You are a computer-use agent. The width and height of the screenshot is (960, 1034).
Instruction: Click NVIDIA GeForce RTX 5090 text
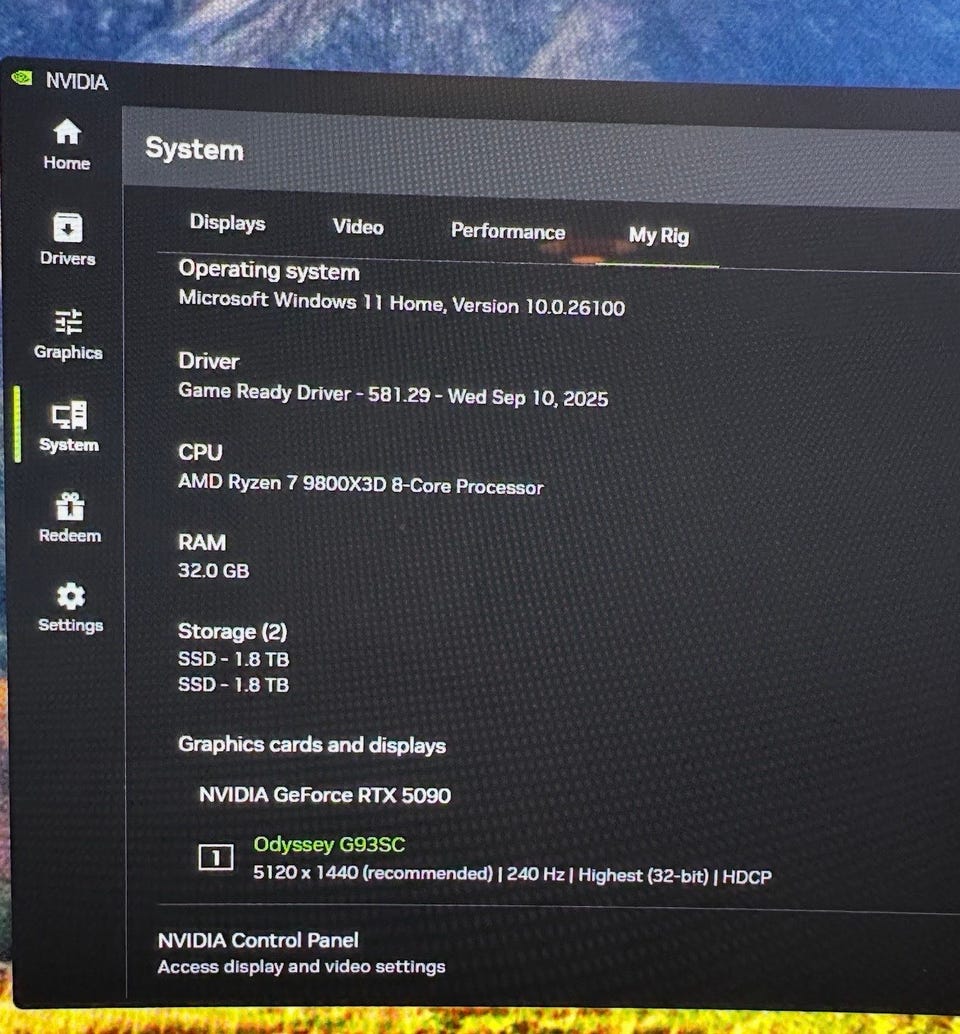point(325,795)
